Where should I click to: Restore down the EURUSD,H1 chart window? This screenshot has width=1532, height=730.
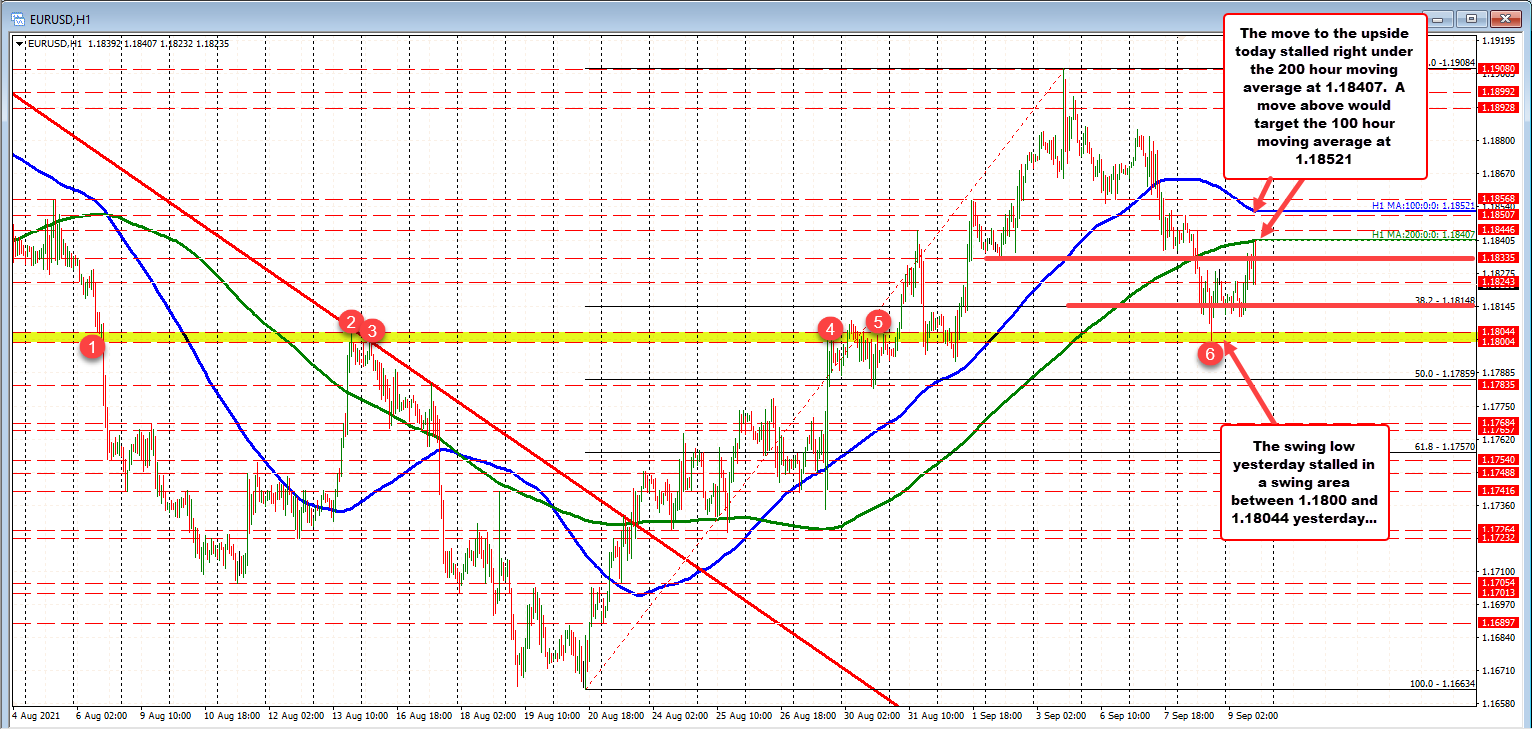click(x=1472, y=18)
